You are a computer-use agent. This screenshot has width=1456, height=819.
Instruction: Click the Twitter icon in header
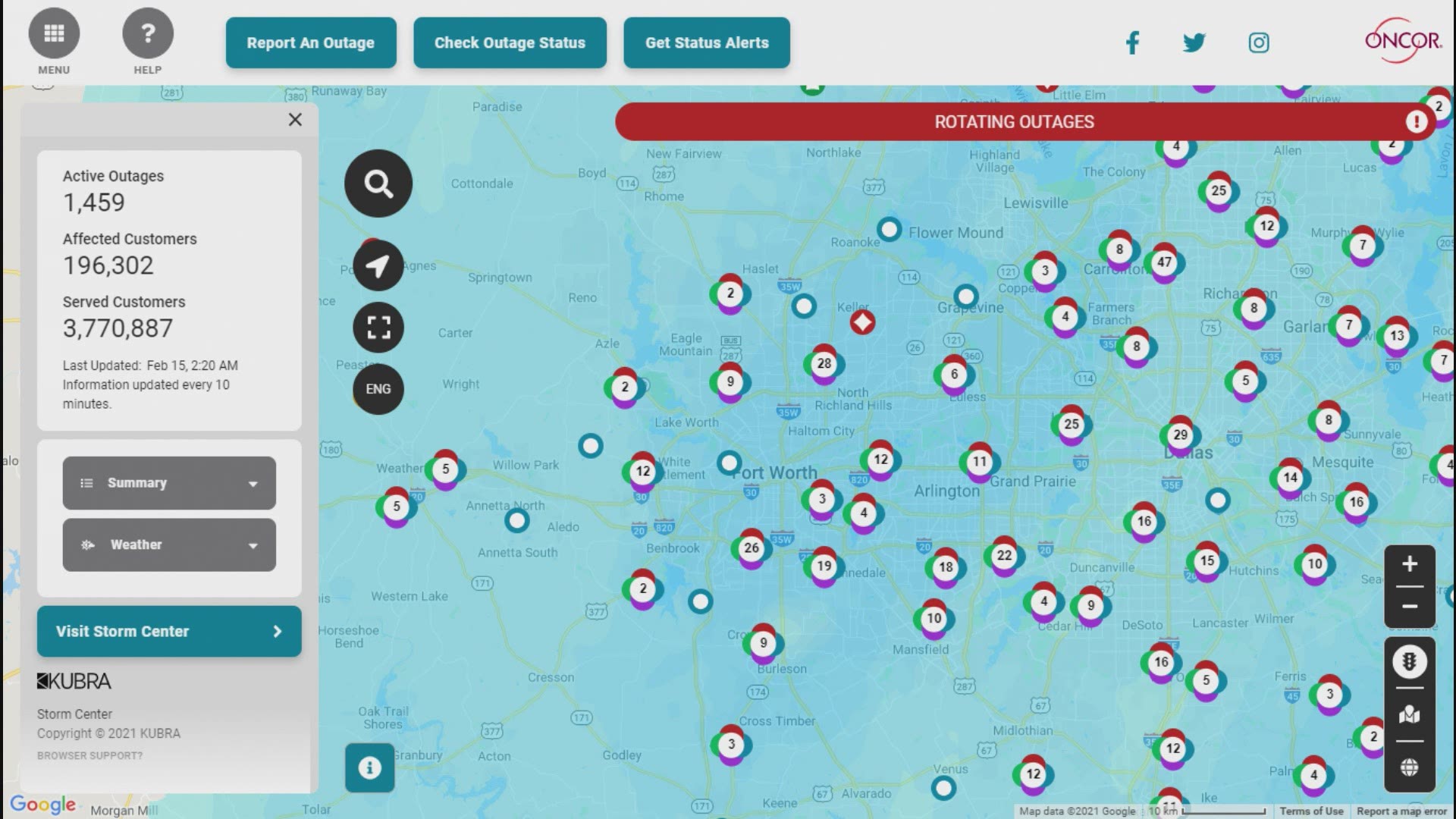click(1194, 42)
